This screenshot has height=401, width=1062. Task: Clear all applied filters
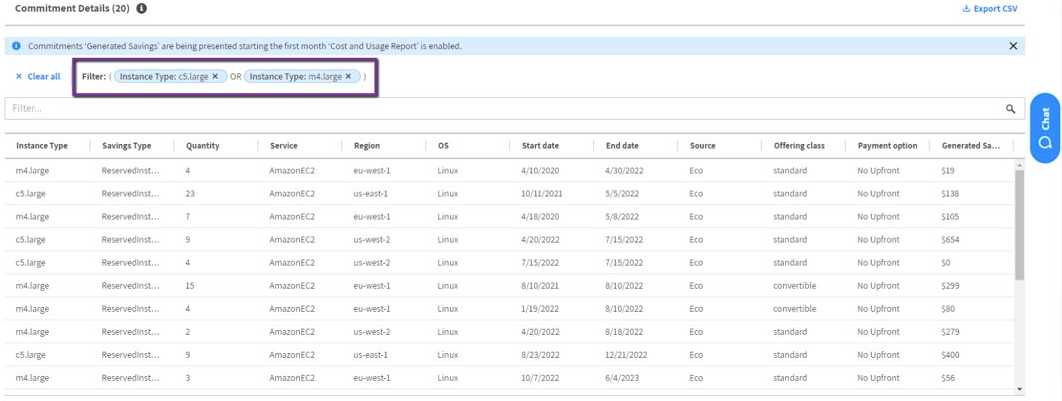(x=38, y=77)
